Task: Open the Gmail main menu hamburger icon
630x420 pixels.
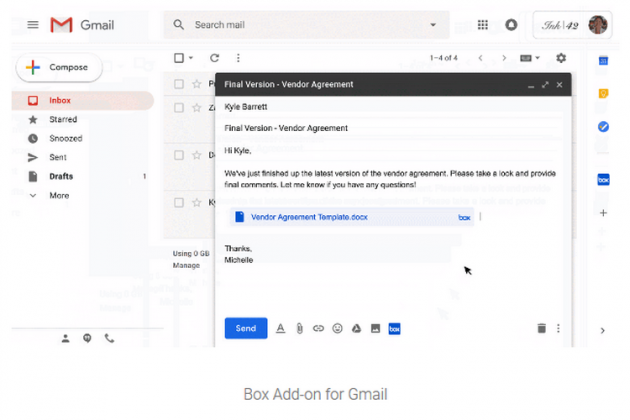Action: tap(33, 25)
